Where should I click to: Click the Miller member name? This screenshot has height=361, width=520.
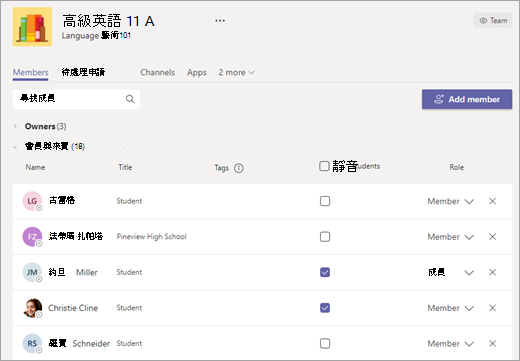click(x=73, y=272)
